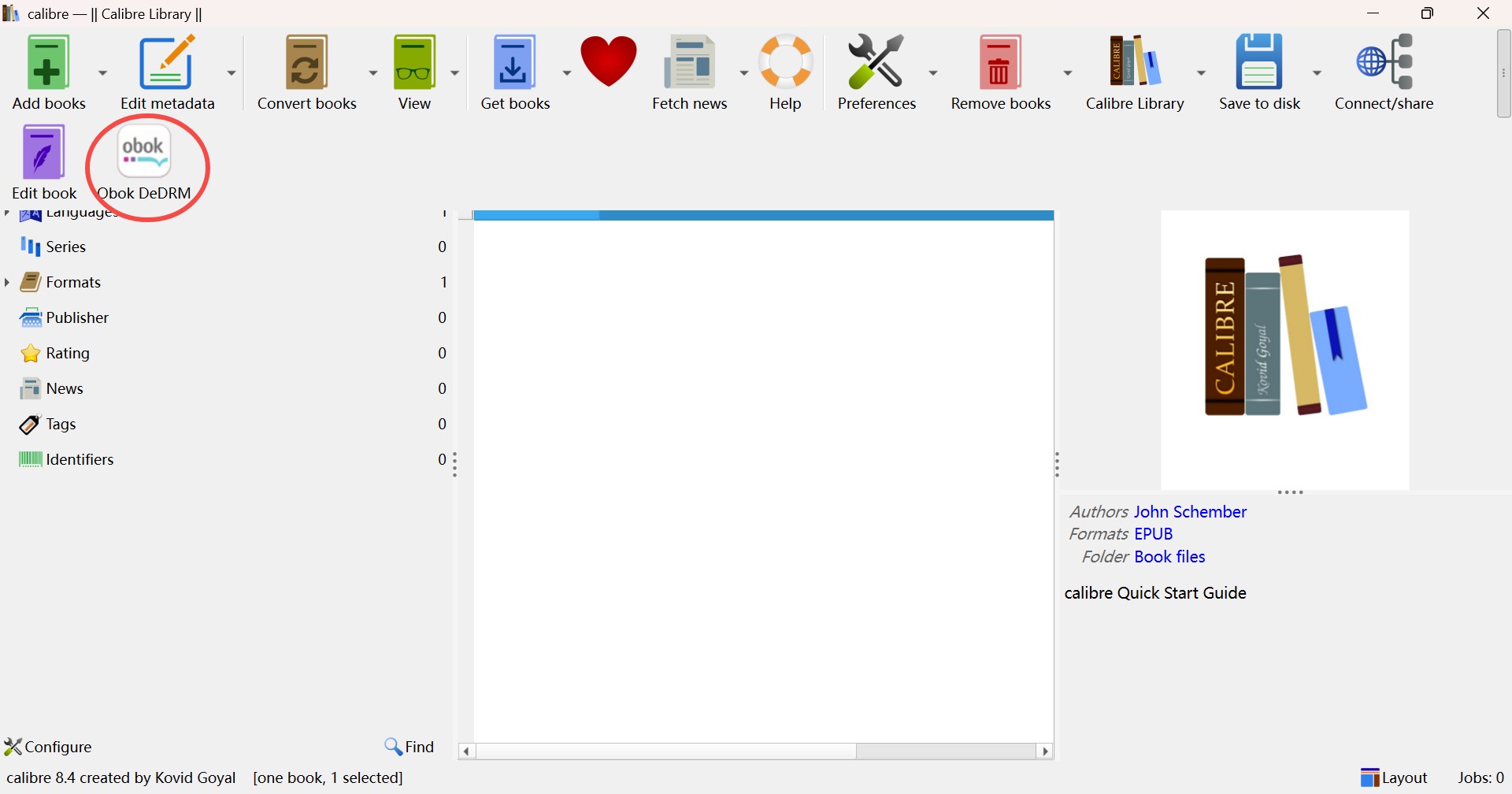The width and height of the screenshot is (1512, 794).
Task: Open the Jobs: 0 indicator
Action: (x=1480, y=777)
